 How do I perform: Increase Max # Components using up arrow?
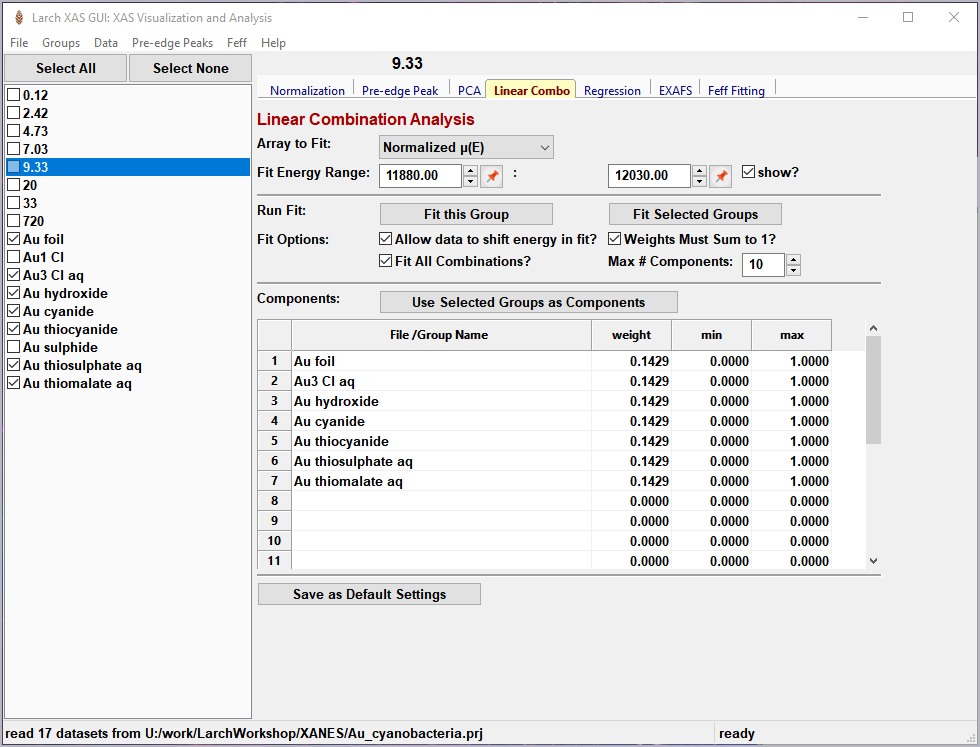tap(793, 259)
